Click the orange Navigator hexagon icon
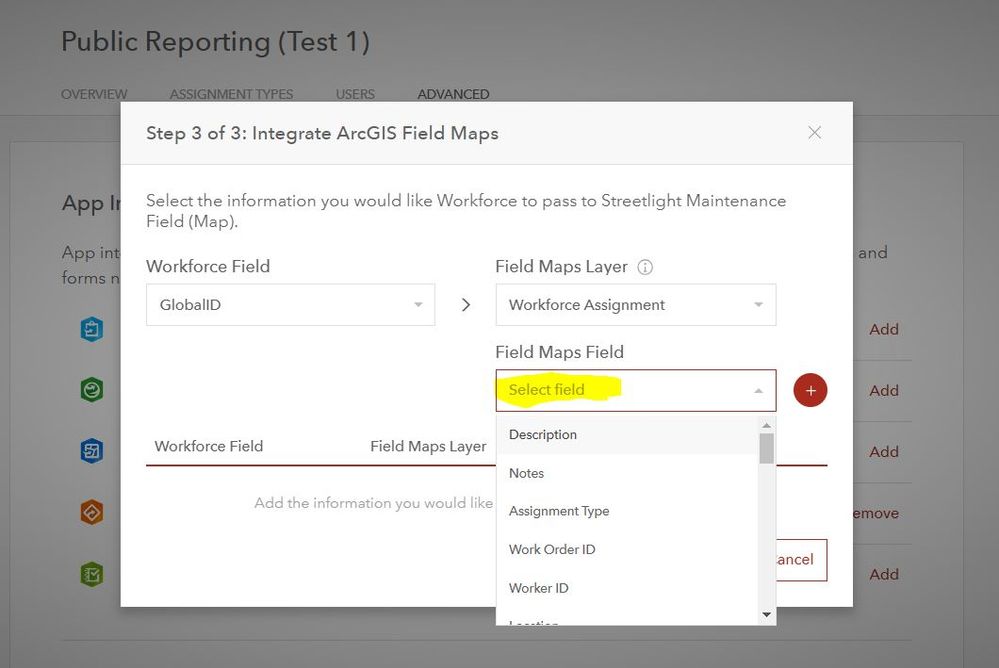The image size is (999, 668). pos(92,513)
